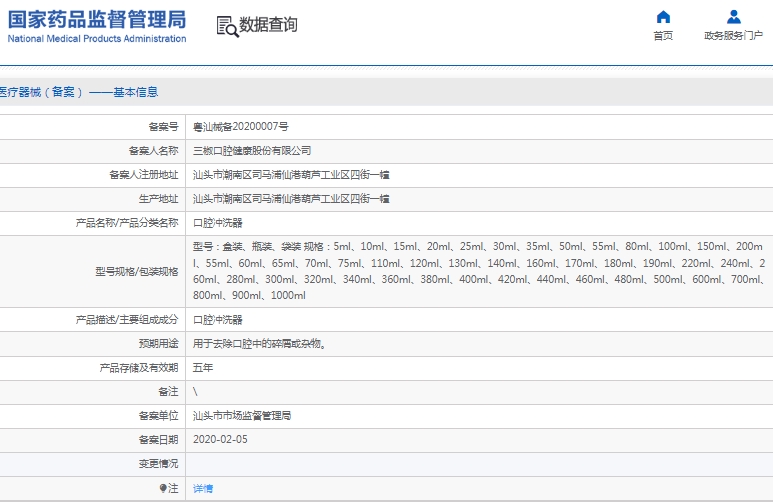Click National Medical Products Administration text
This screenshot has height=504, width=773.
click(97, 38)
